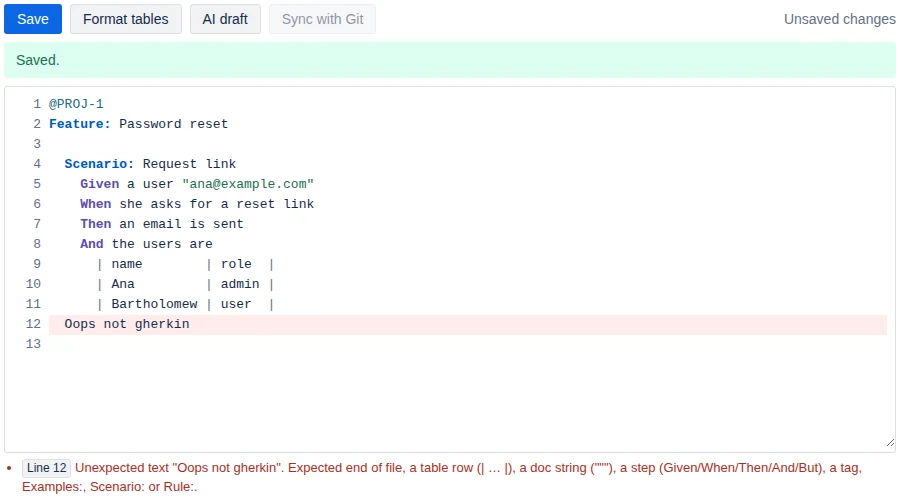Click the empty line 3 in the editor

click(468, 144)
